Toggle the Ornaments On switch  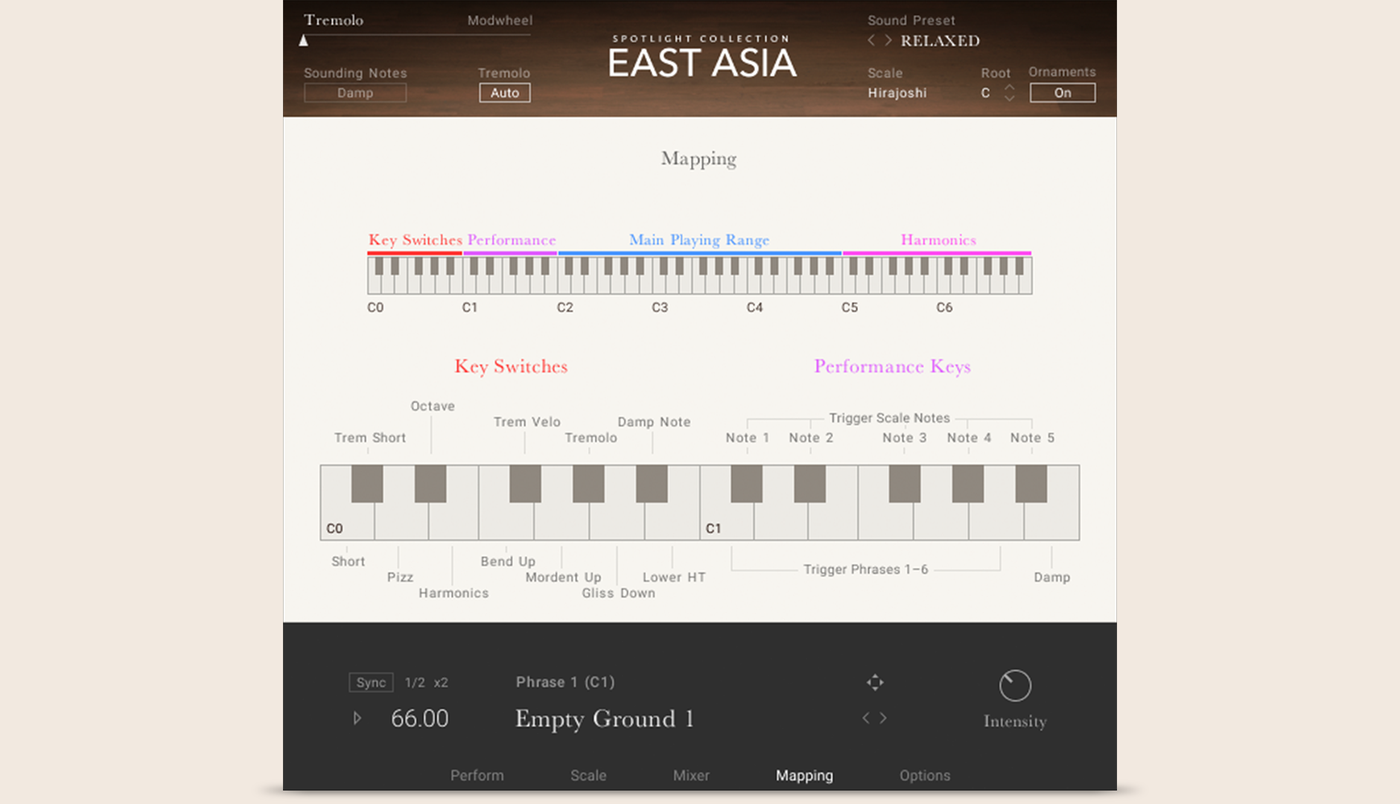[x=1063, y=93]
